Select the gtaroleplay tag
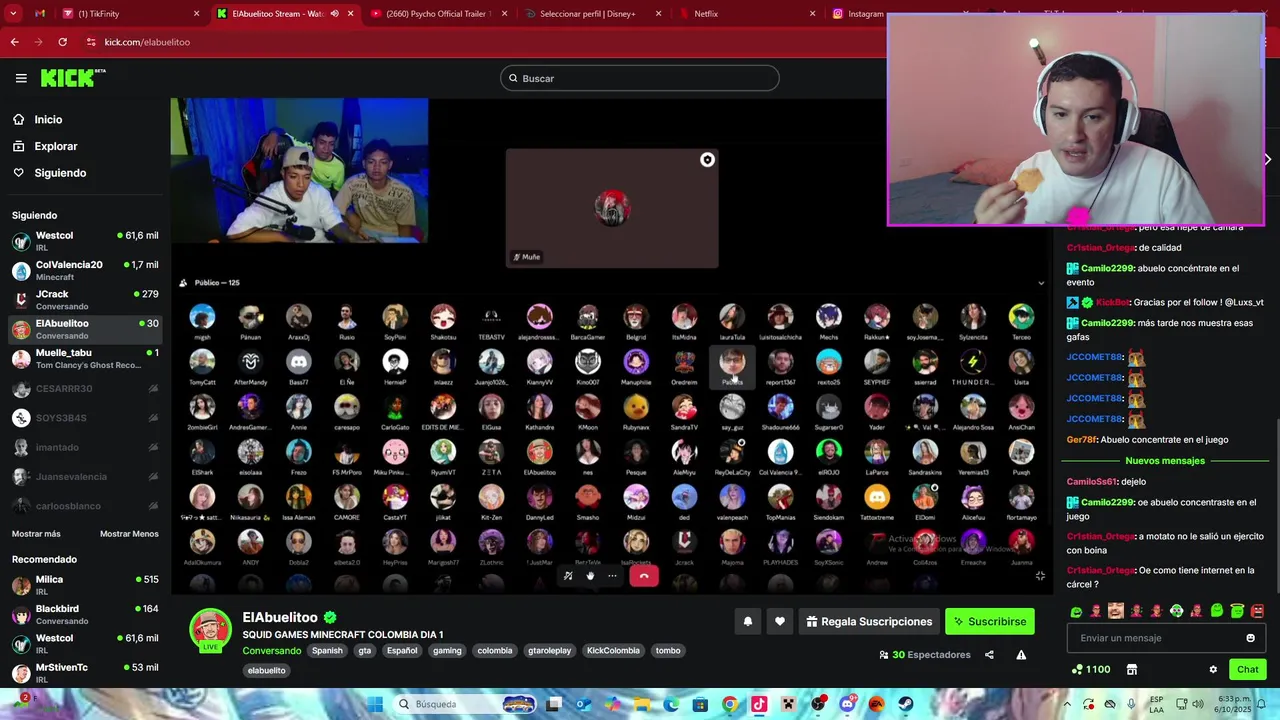1280x720 pixels. (549, 650)
